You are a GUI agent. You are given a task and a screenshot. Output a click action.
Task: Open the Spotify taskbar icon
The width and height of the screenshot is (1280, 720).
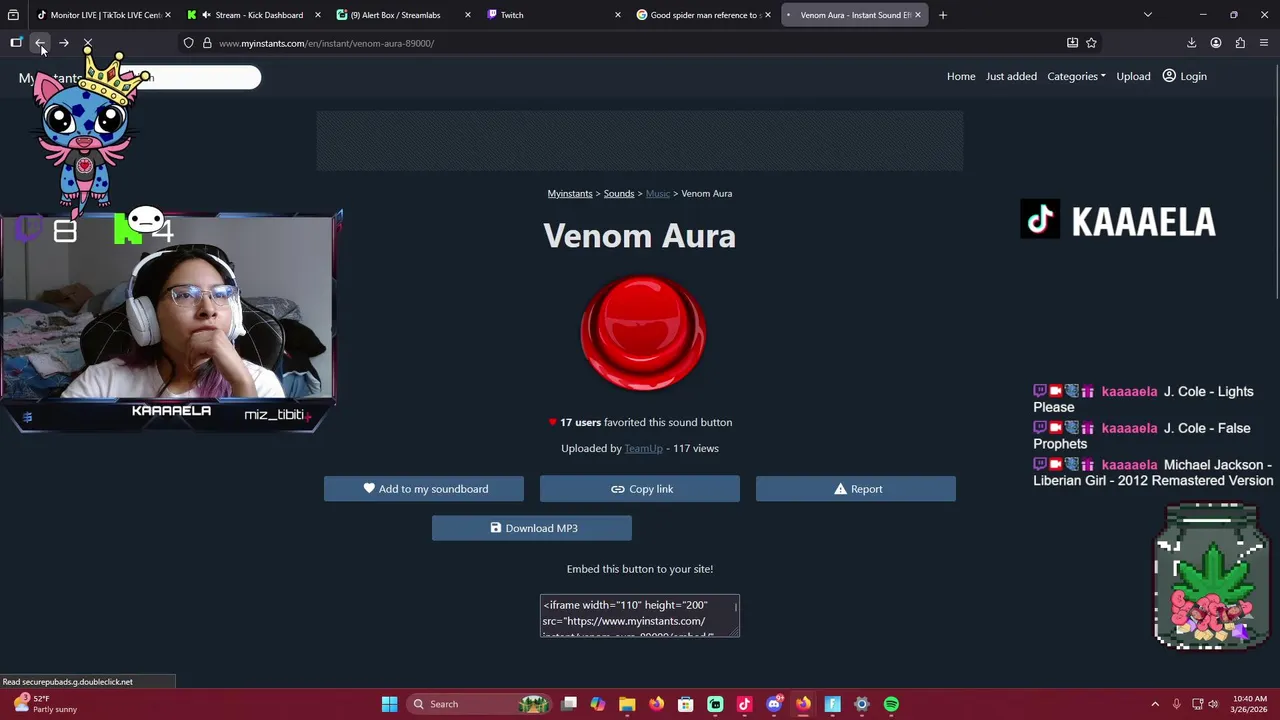tap(891, 704)
